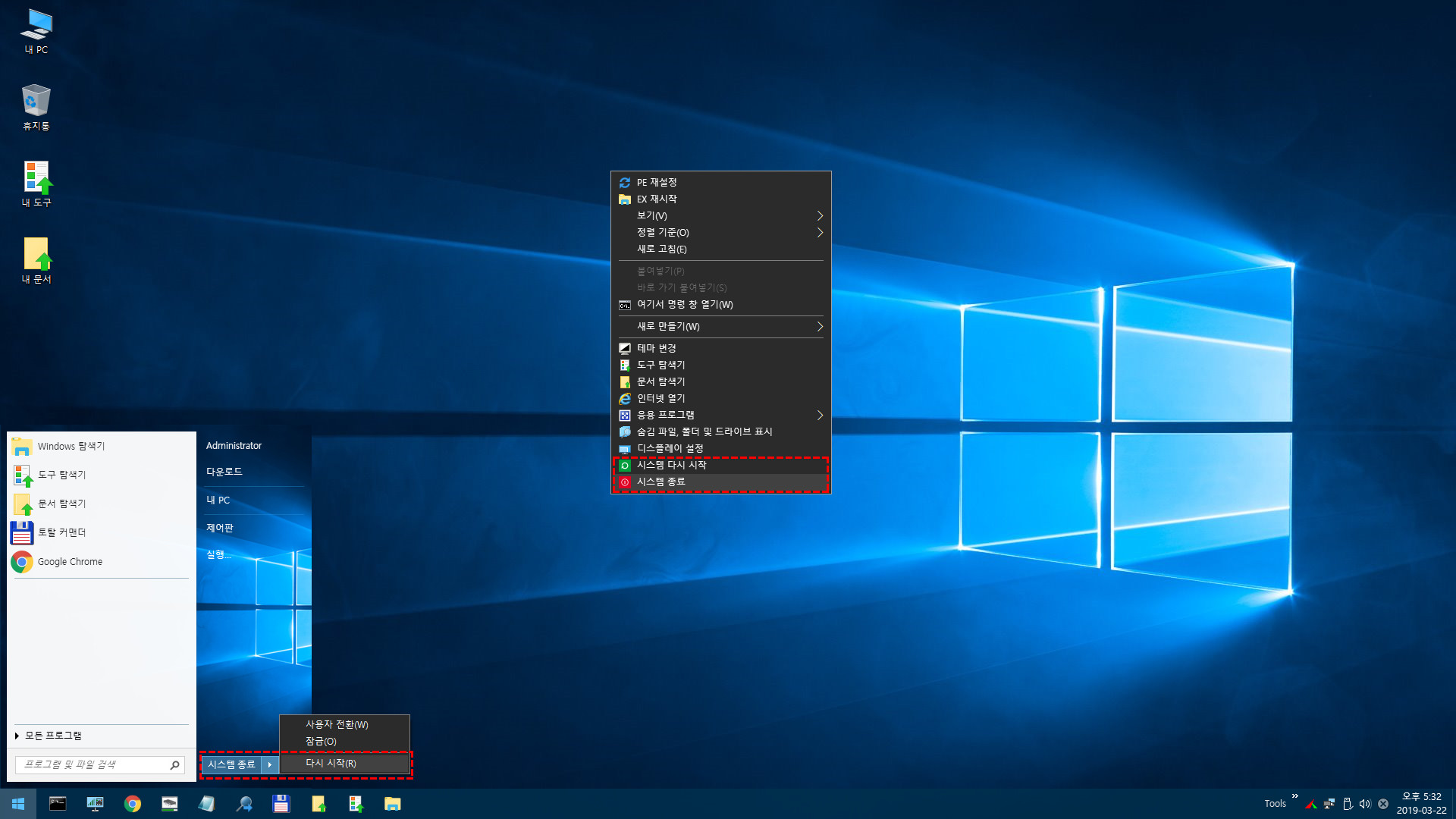This screenshot has height=819, width=1456.
Task: Click the red-green triangle tray icon
Action: 1310,804
